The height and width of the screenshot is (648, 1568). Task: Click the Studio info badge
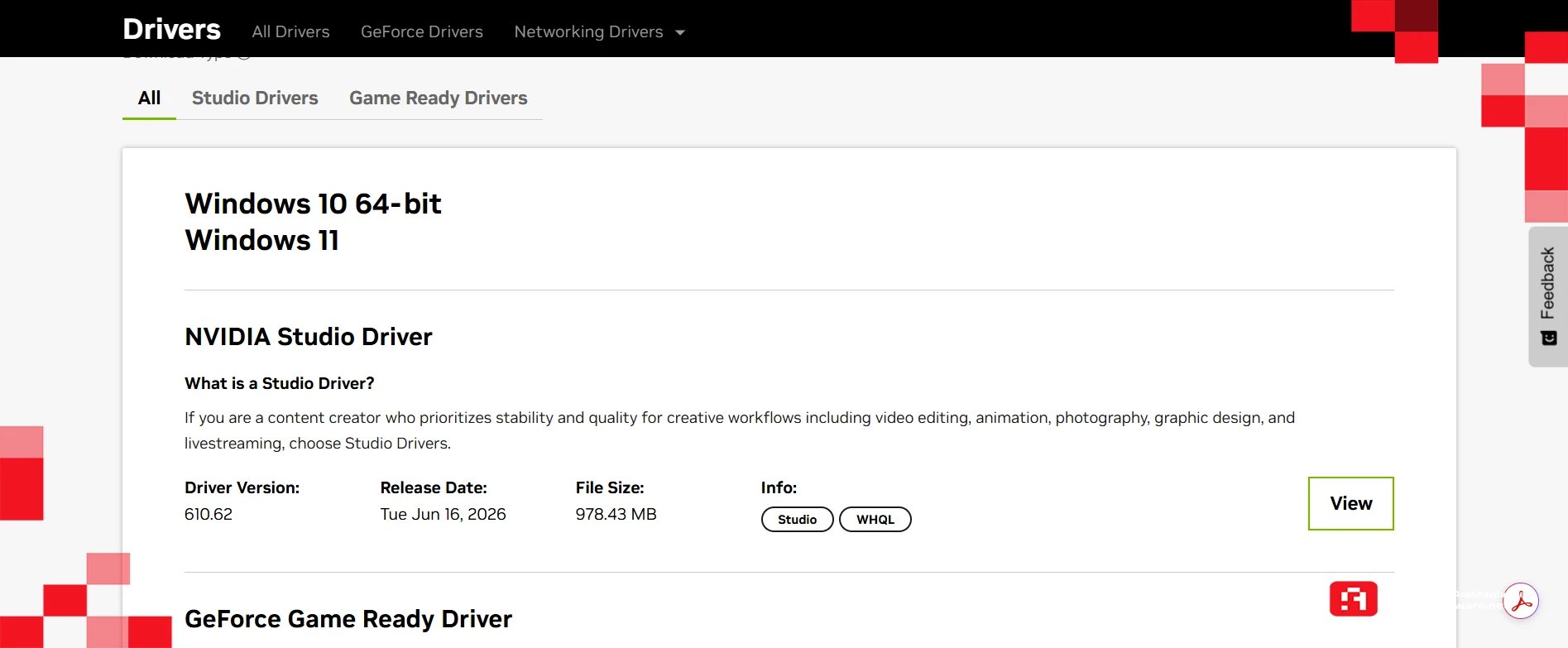coord(797,520)
